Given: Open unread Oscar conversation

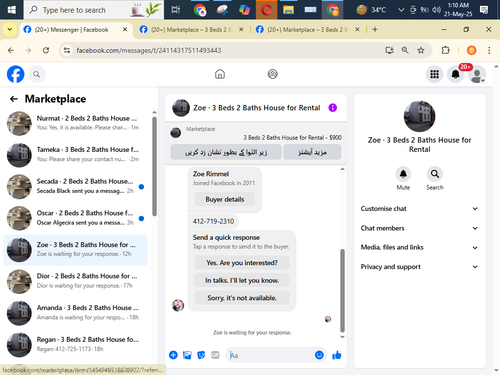Looking at the screenshot, I should tap(75, 218).
